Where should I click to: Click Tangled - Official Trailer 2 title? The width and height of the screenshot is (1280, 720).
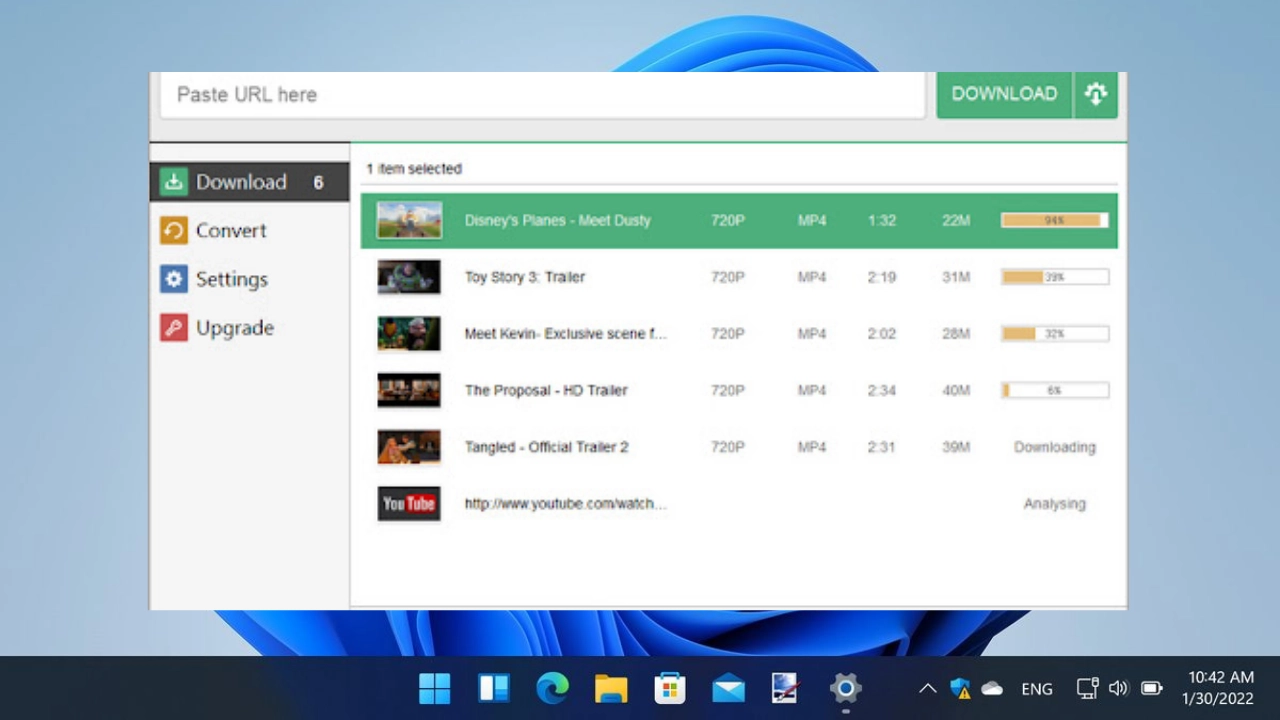pos(547,447)
